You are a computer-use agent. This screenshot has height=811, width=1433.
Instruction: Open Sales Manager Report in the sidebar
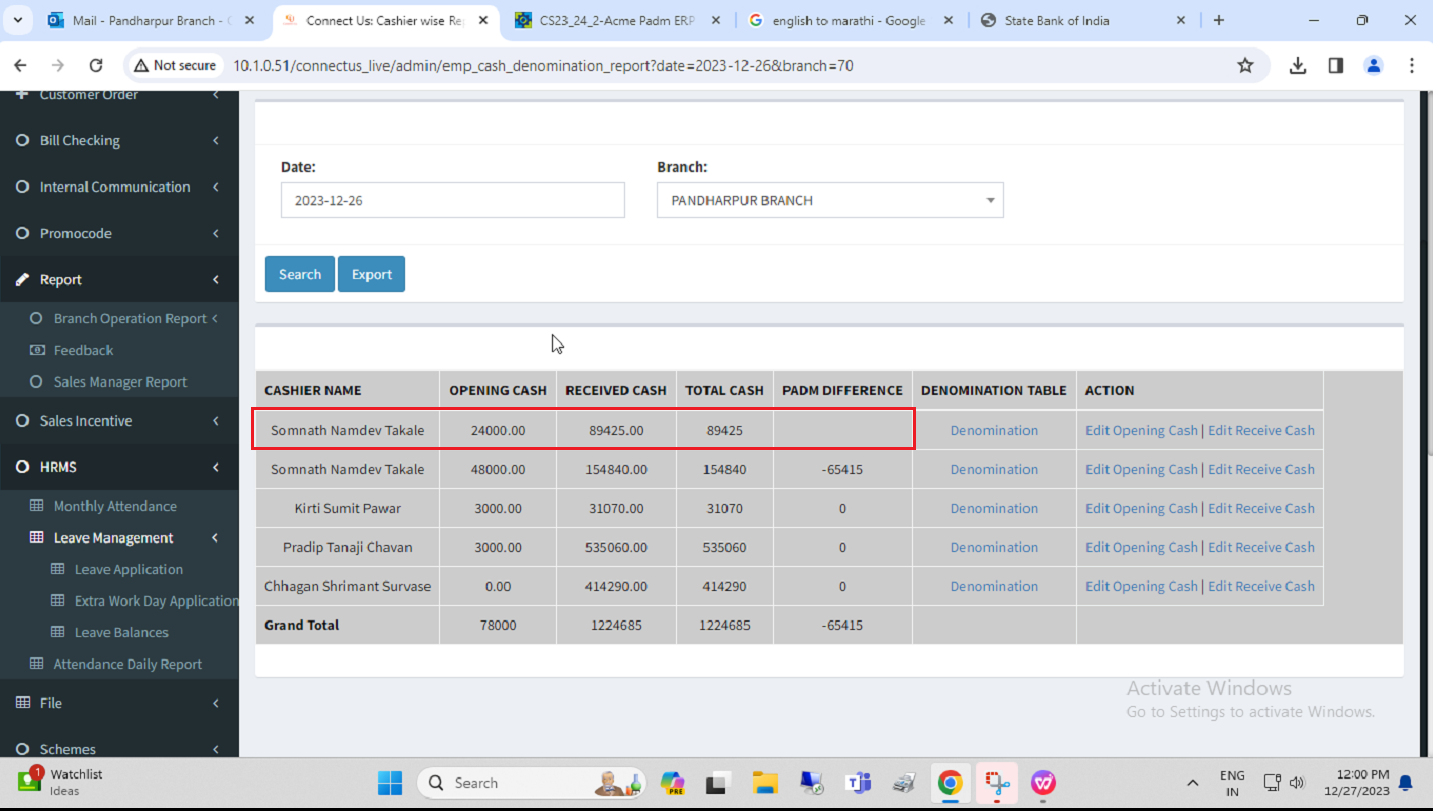click(120, 382)
